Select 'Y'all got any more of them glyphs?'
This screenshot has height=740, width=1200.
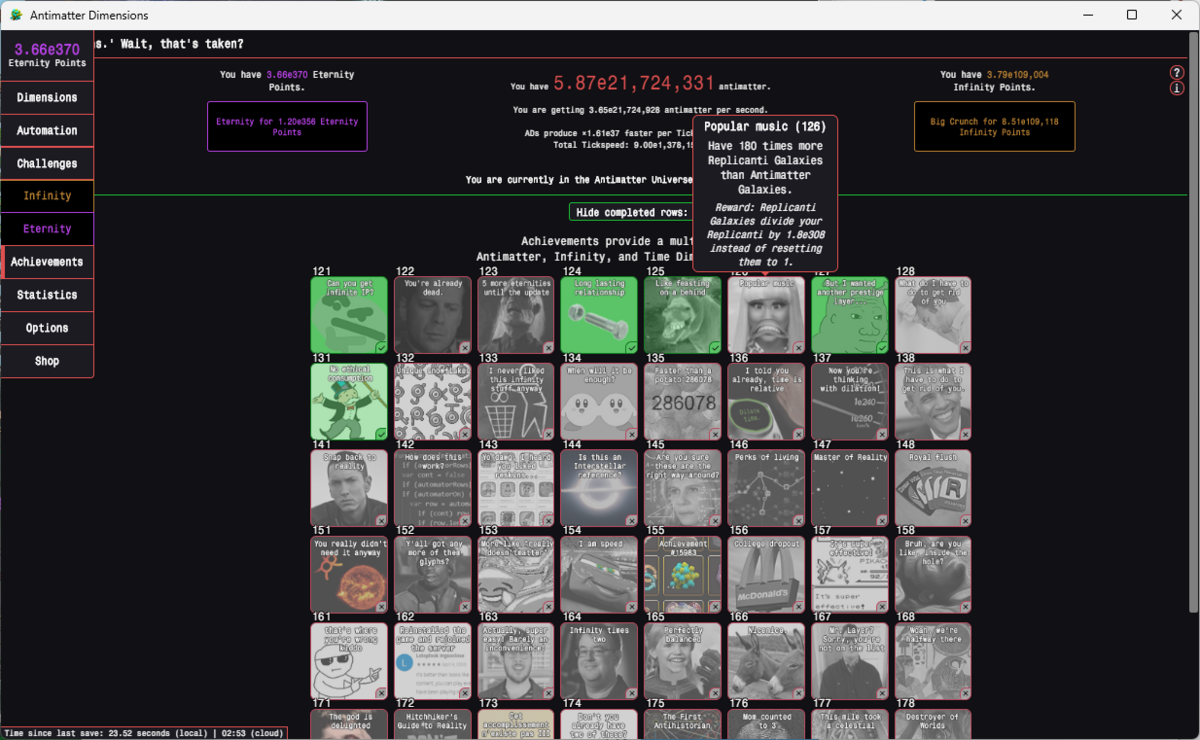(432, 575)
